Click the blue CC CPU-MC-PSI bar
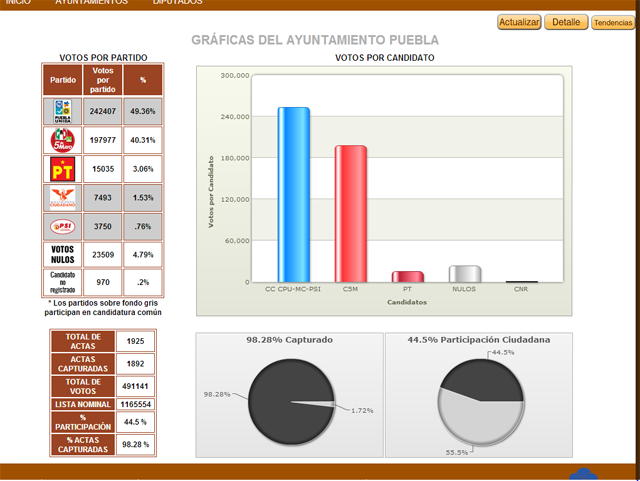This screenshot has height=481, width=640. click(x=293, y=195)
